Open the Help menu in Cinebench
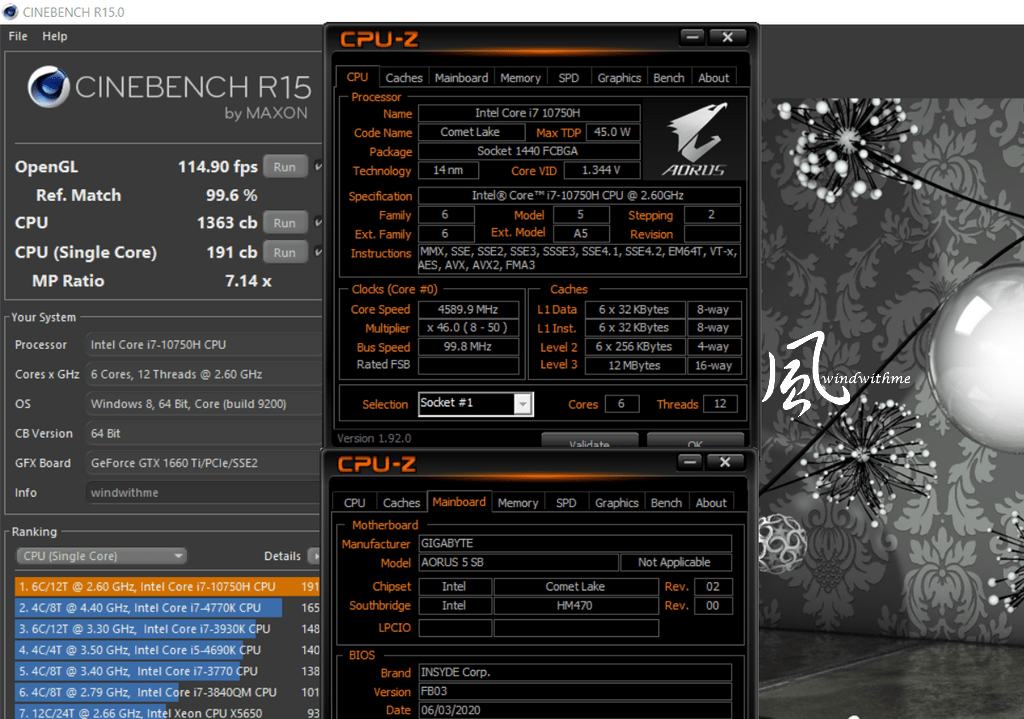Image resolution: width=1024 pixels, height=719 pixels. coord(55,37)
